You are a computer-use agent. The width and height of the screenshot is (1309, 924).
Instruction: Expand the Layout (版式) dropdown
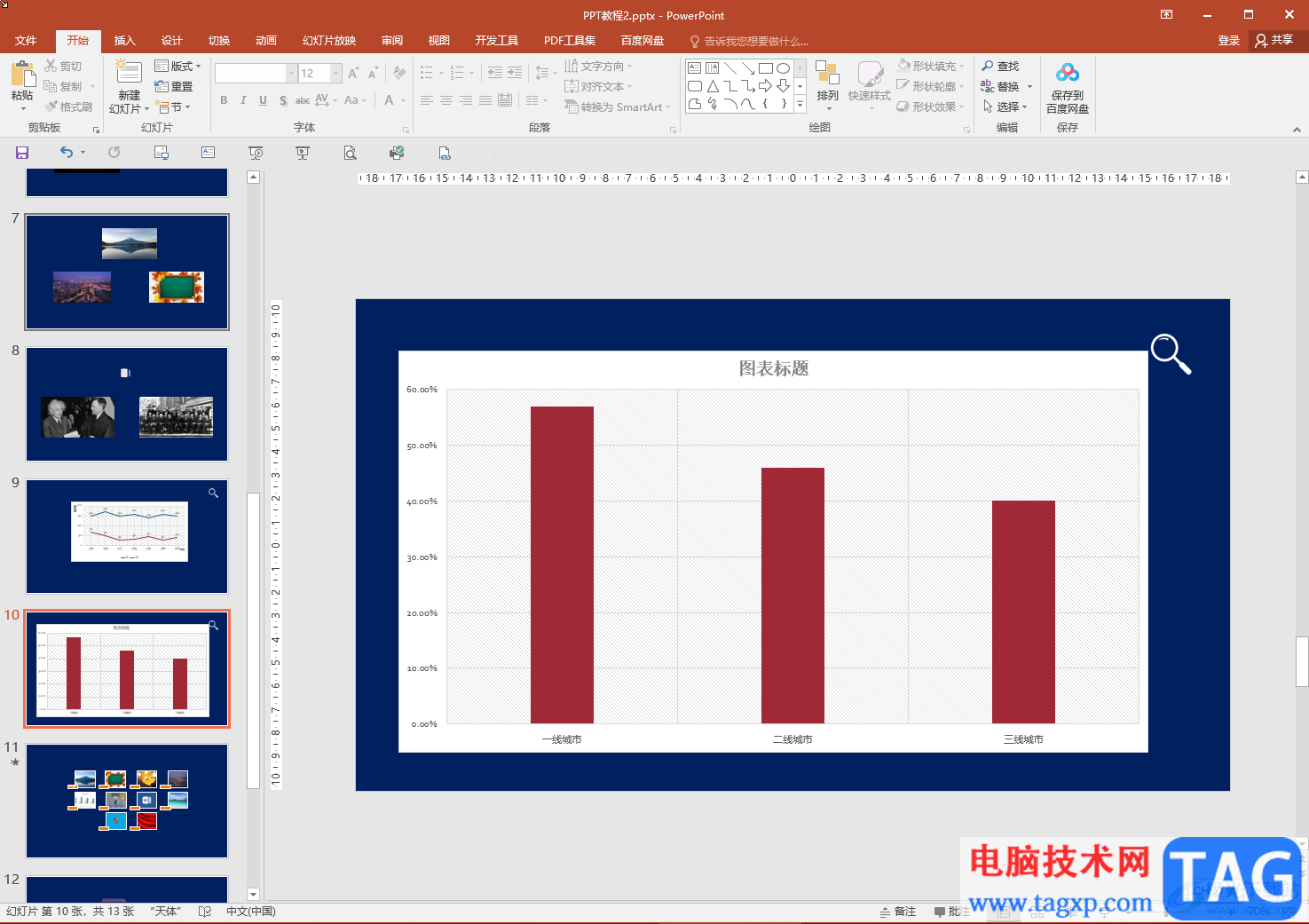(x=178, y=66)
